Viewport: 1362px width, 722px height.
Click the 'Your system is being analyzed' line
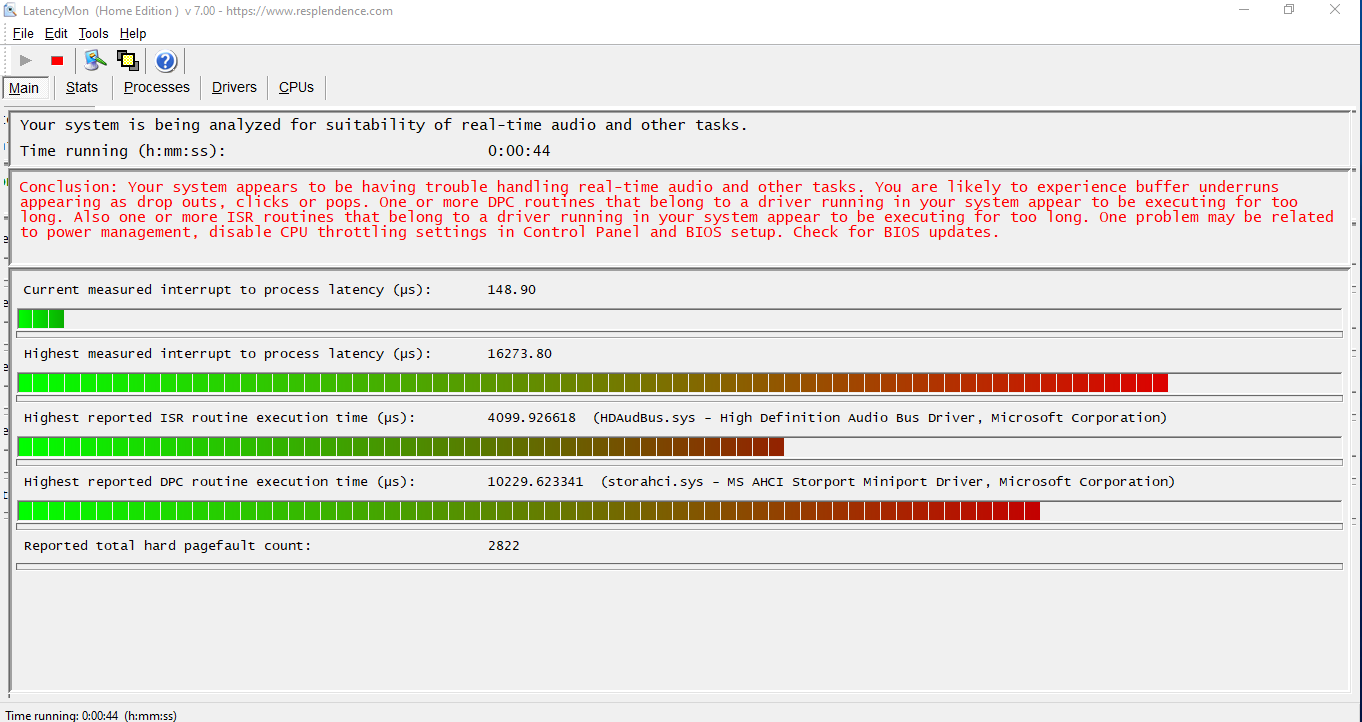(384, 125)
